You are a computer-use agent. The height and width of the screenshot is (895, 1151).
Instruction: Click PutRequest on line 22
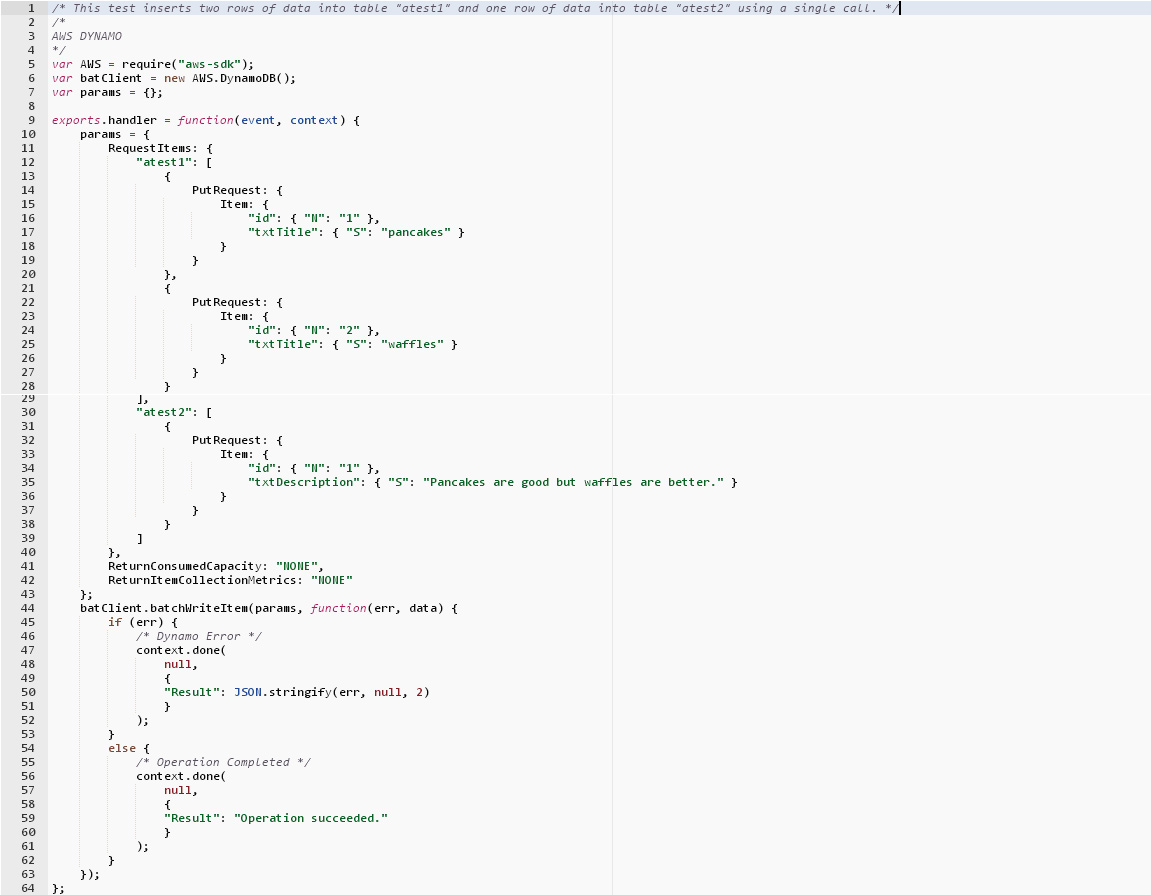[x=227, y=302]
